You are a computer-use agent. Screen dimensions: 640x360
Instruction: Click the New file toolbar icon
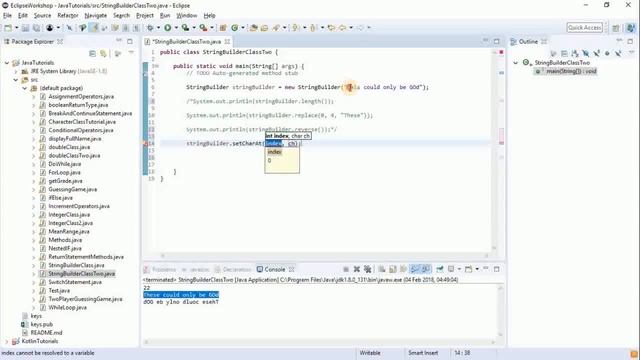(8, 28)
